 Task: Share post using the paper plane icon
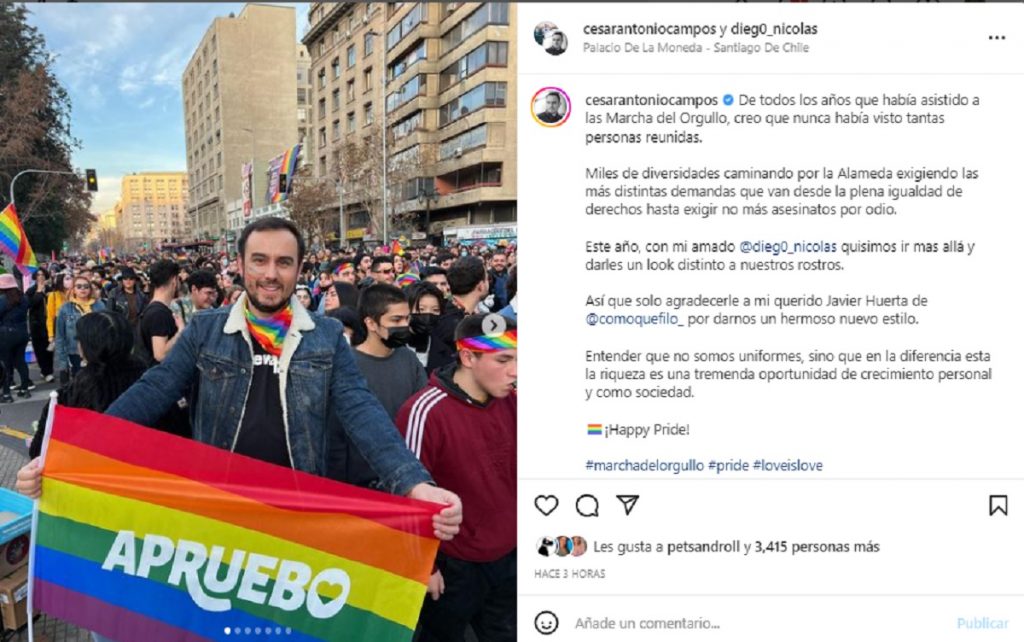pyautogui.click(x=628, y=505)
